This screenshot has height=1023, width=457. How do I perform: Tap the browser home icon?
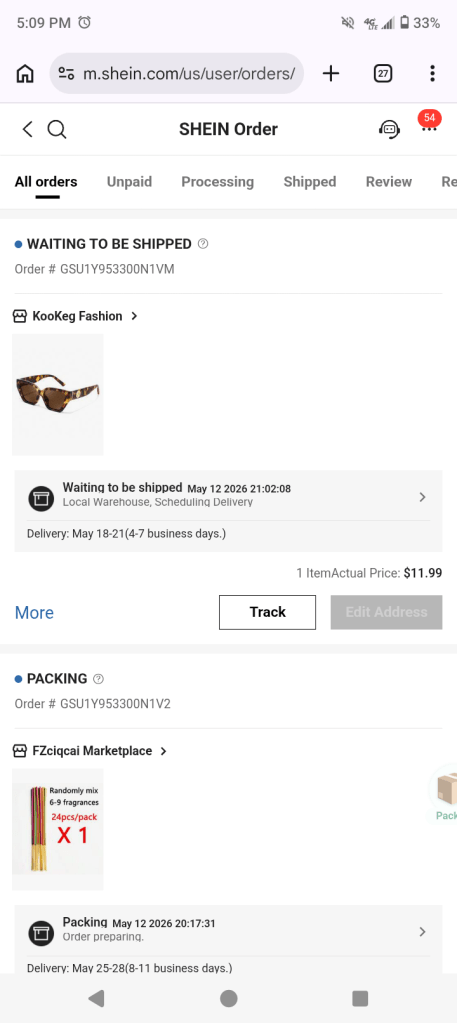point(25,74)
